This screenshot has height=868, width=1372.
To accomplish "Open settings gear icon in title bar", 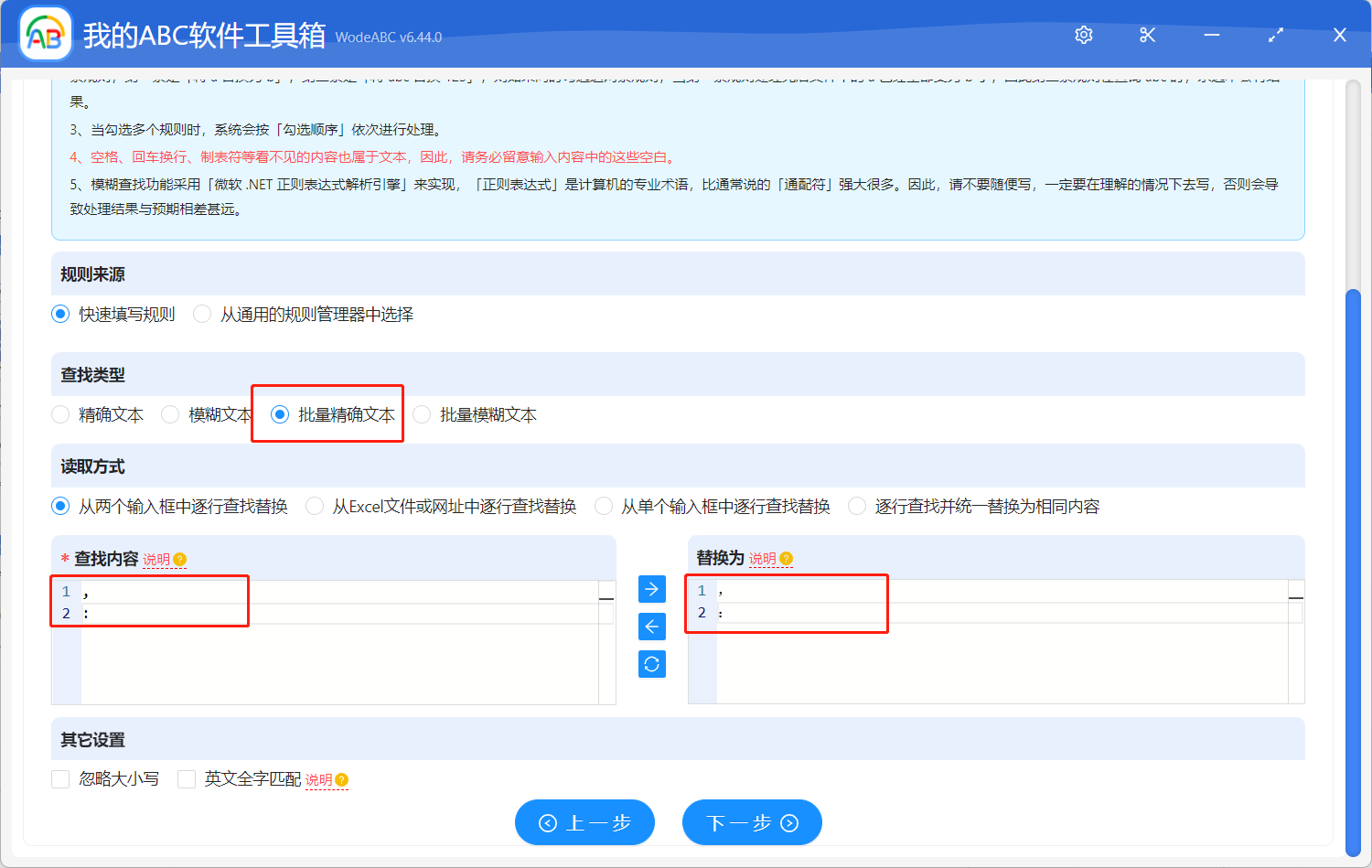I will 1084,35.
